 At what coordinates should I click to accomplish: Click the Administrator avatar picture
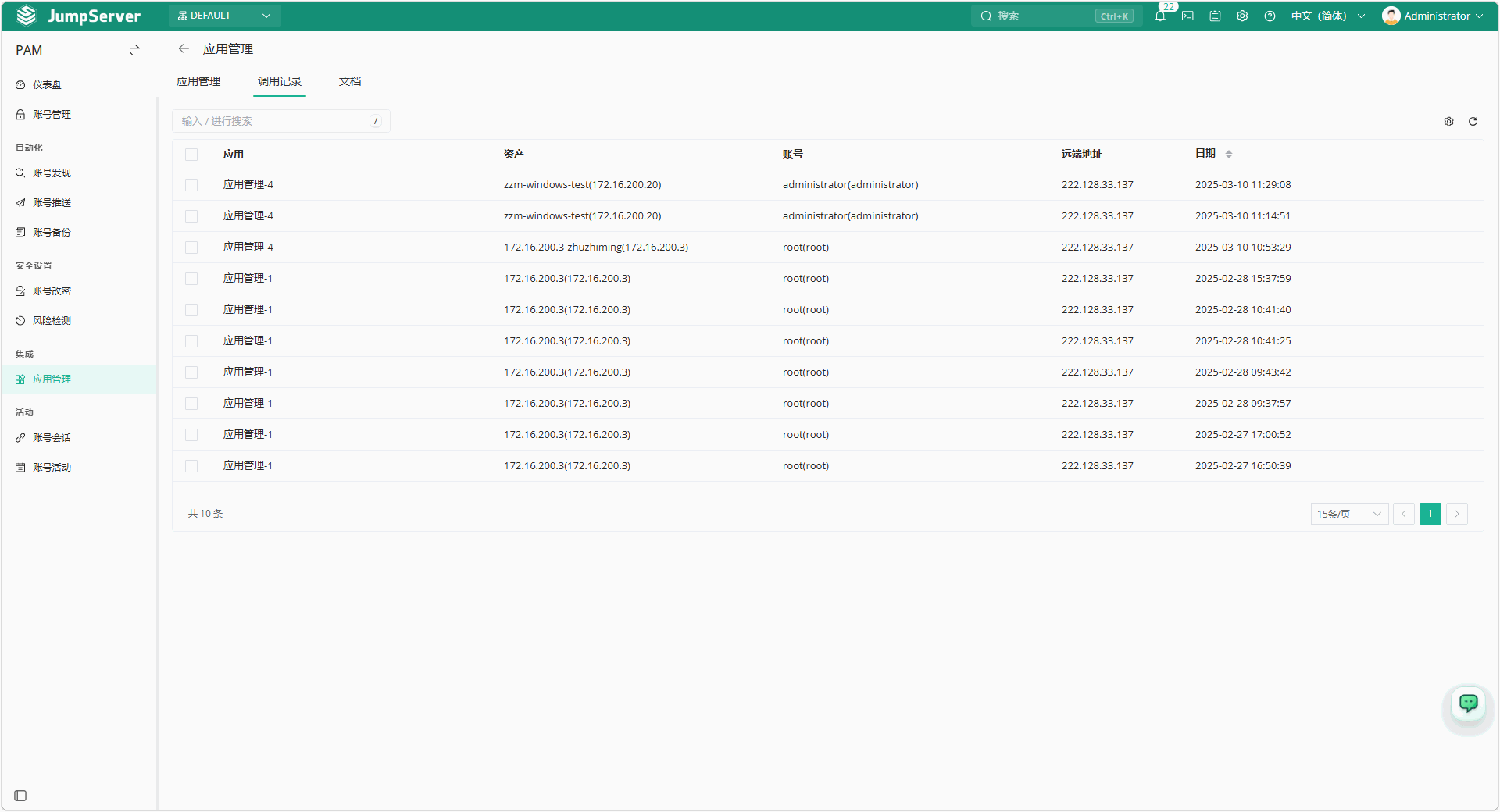point(1391,16)
